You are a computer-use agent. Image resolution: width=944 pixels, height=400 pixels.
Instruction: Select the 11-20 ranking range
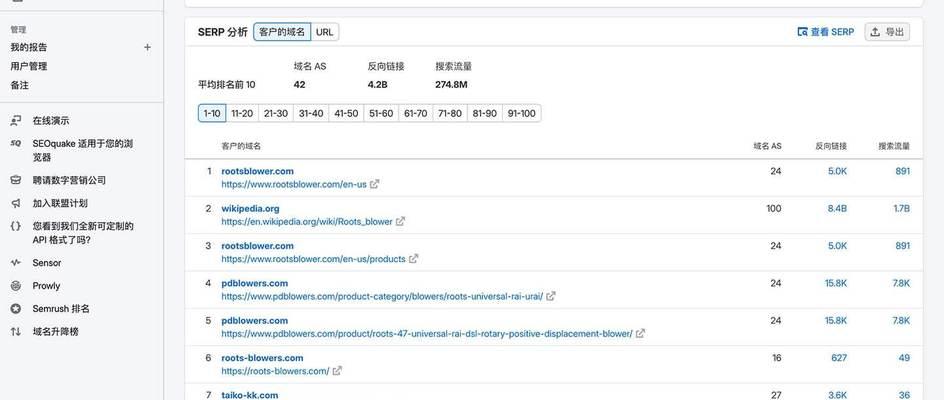tap(243, 113)
